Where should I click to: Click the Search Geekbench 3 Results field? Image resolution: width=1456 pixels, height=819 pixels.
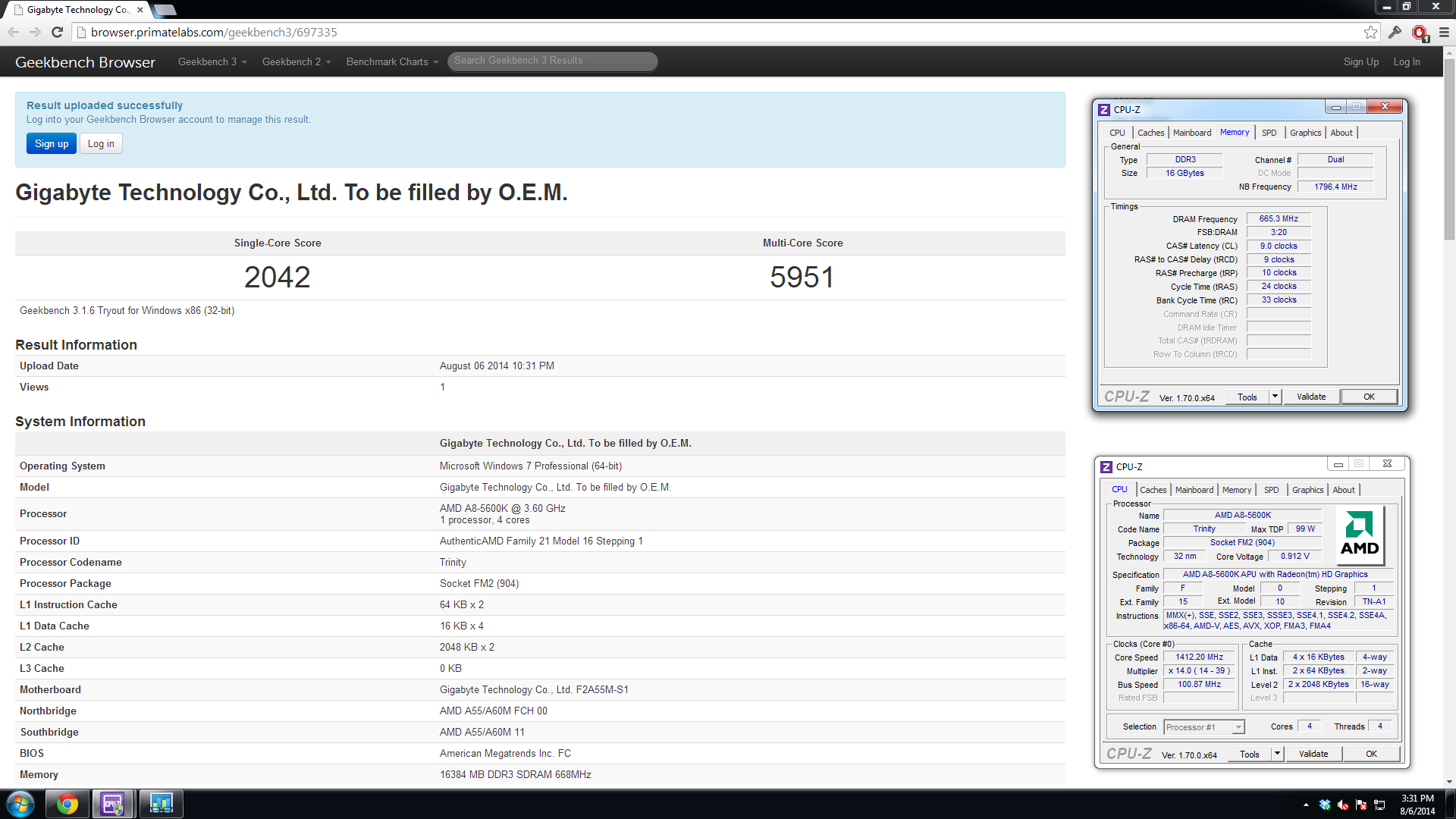552,61
